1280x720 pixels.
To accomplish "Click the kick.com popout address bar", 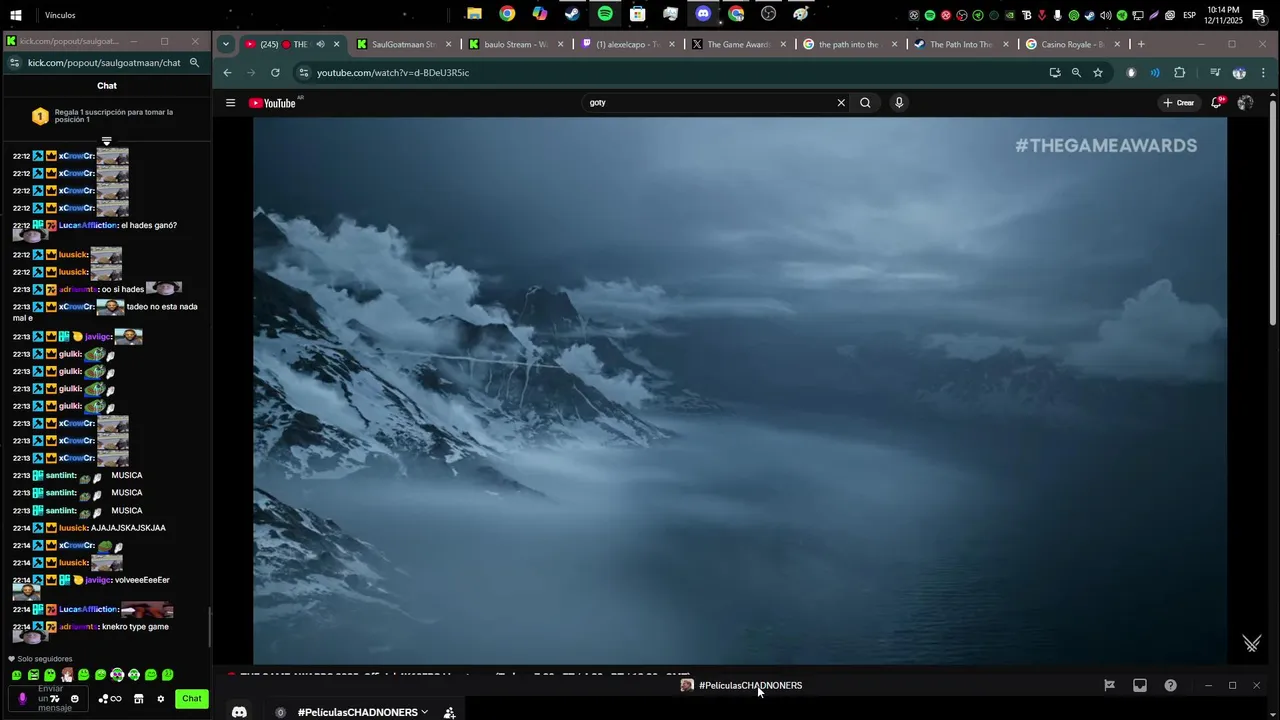I will (104, 63).
